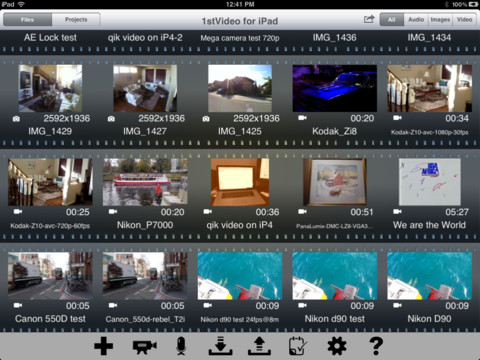Screen dimensions: 480x360
Task: Open Canon 550D test video thumbnail
Action: [x=50, y=276]
